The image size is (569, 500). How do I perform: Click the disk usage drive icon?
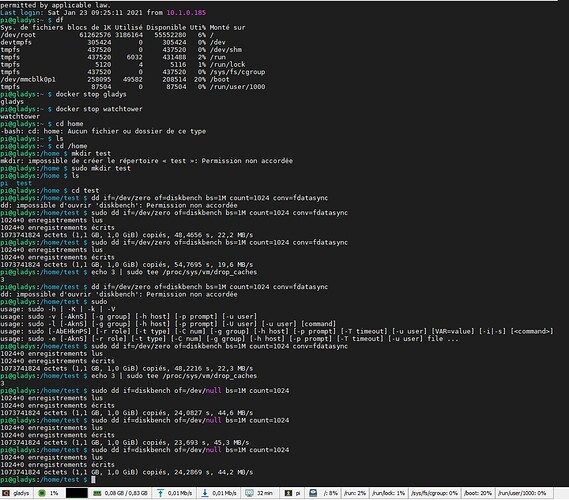pyautogui.click(x=313, y=493)
